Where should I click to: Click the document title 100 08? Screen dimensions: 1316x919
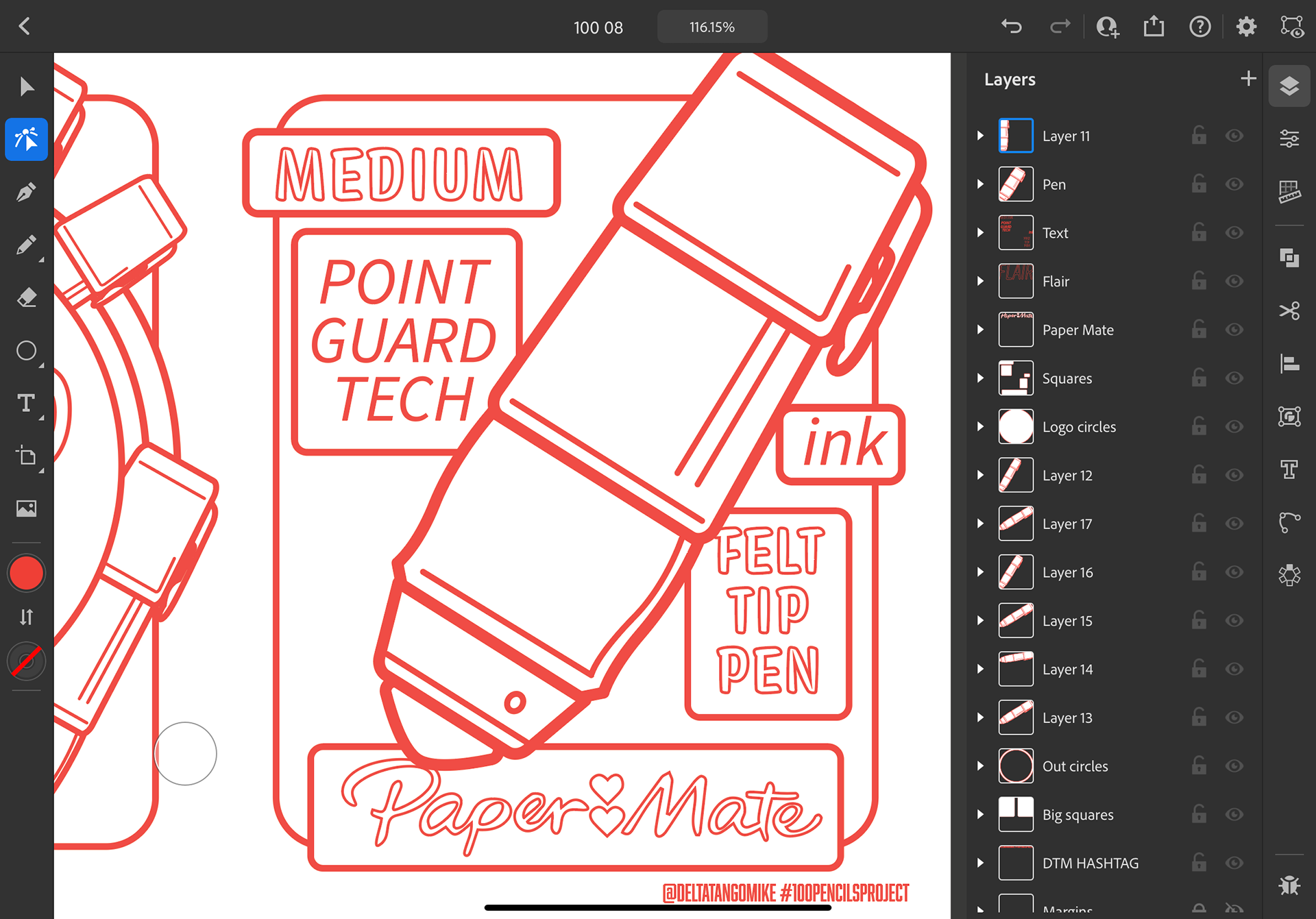(x=598, y=27)
